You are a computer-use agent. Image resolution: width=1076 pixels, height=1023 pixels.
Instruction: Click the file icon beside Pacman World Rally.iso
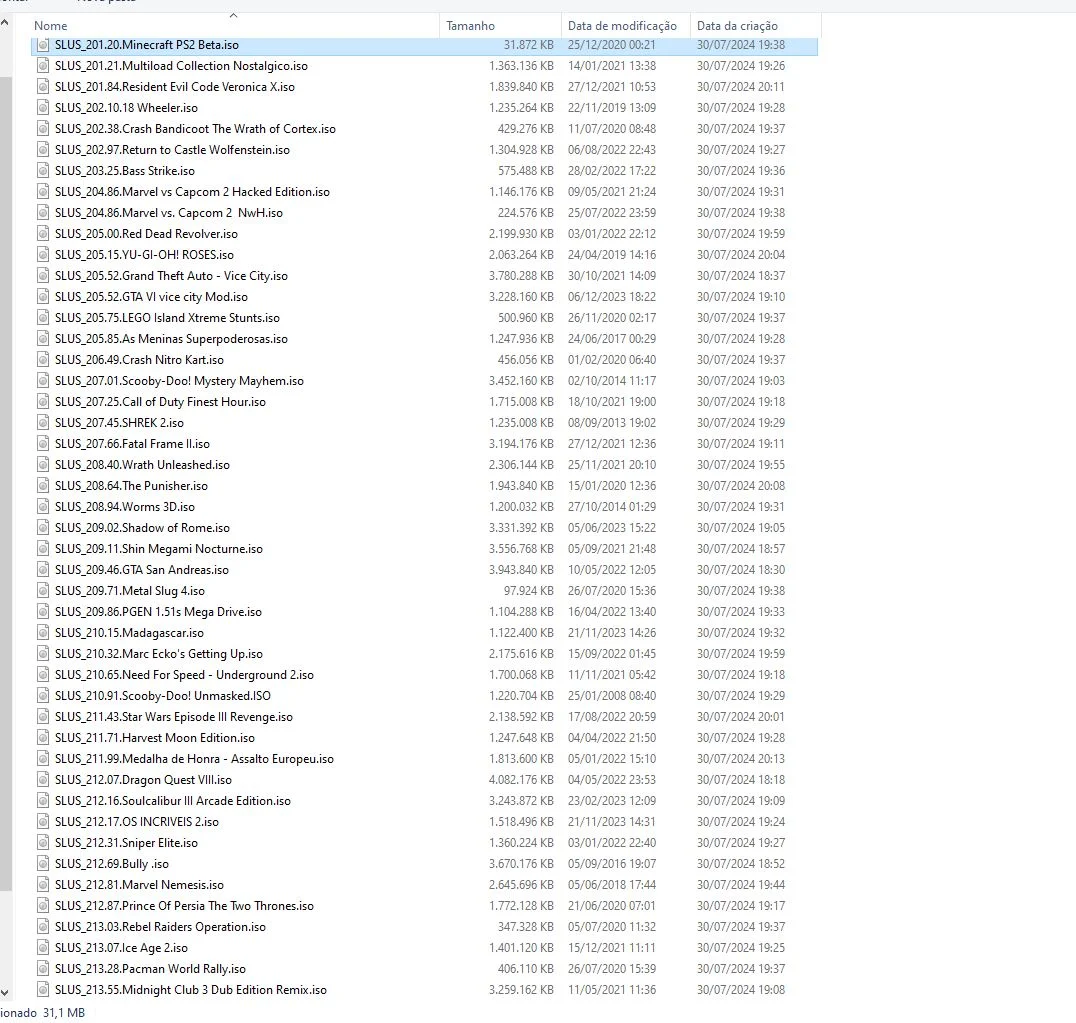pos(43,969)
